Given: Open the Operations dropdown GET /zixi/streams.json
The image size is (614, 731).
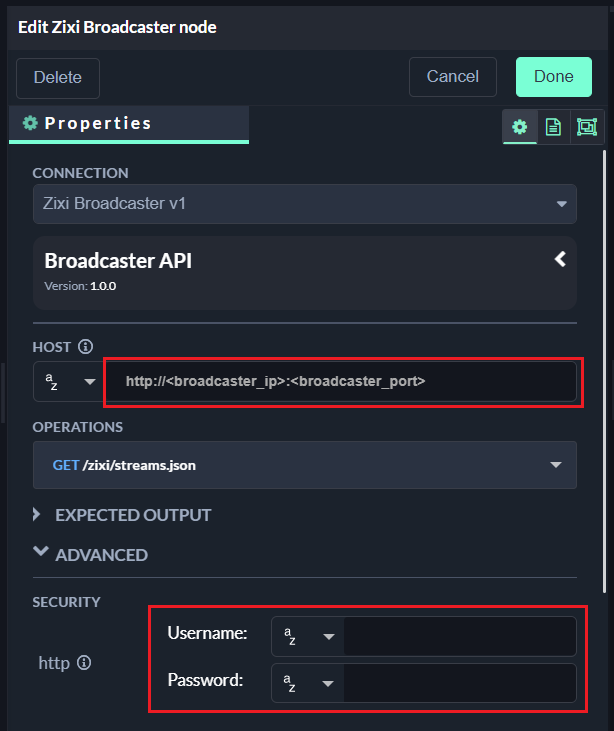Looking at the screenshot, I should 304,465.
